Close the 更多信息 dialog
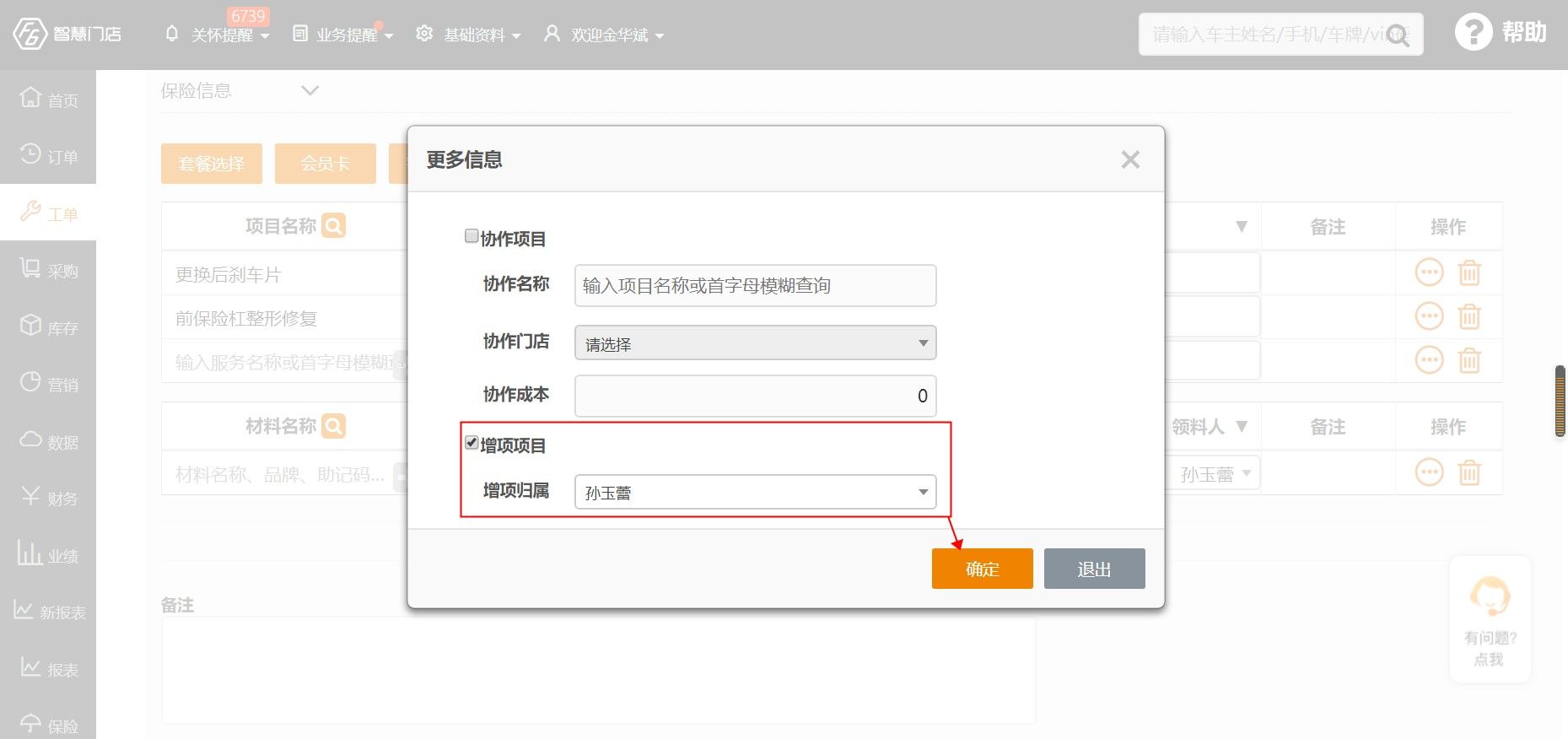Viewport: 1568px width, 739px height. pos(1130,159)
